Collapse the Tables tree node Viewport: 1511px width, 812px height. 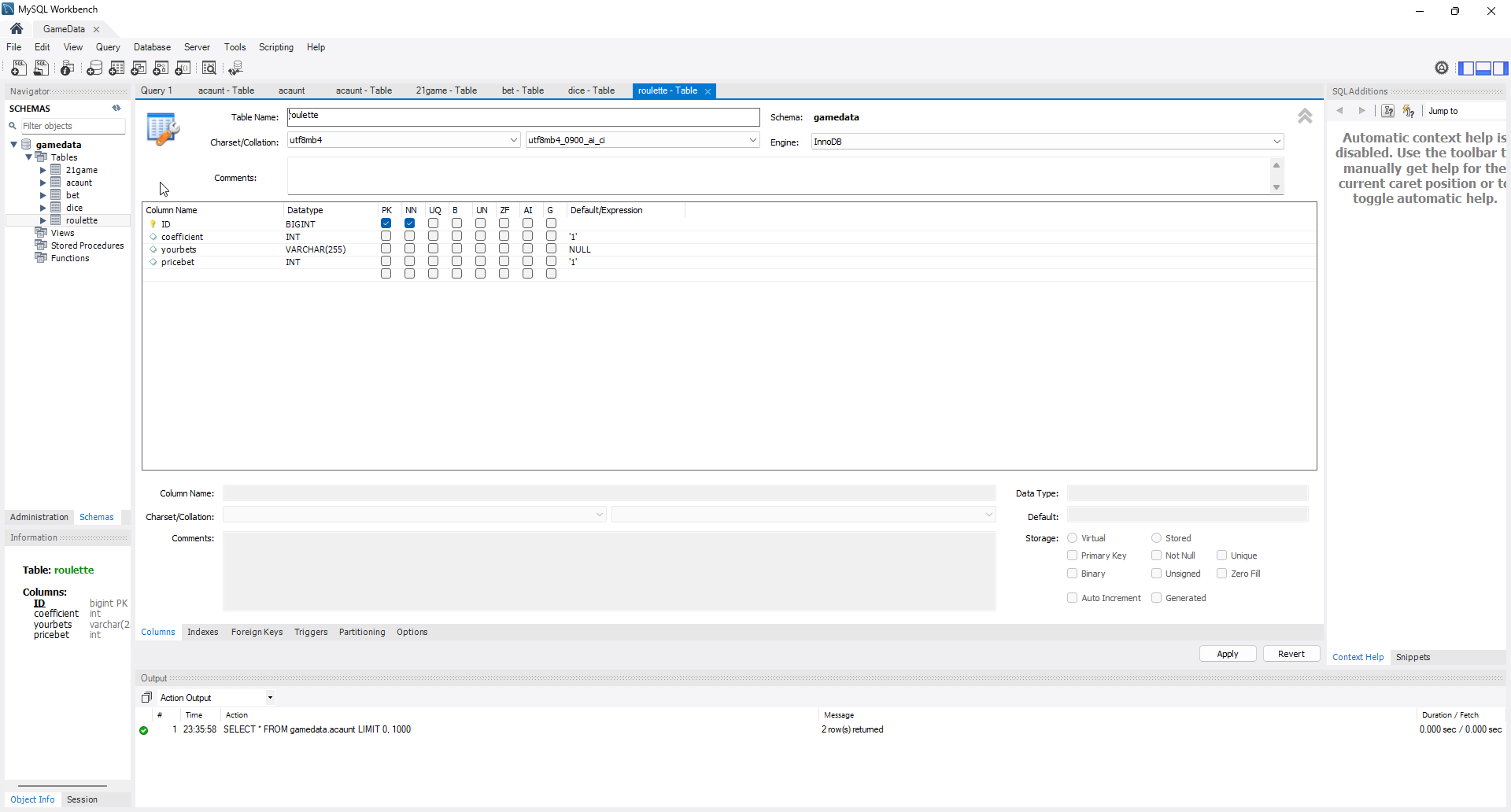tap(28, 157)
